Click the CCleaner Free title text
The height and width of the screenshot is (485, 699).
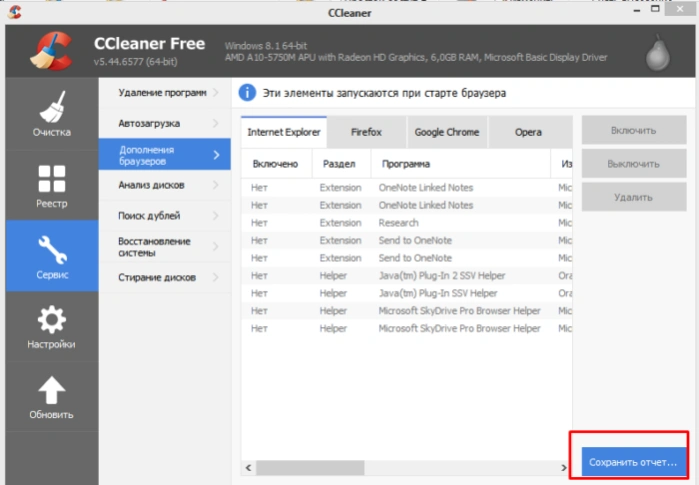149,44
